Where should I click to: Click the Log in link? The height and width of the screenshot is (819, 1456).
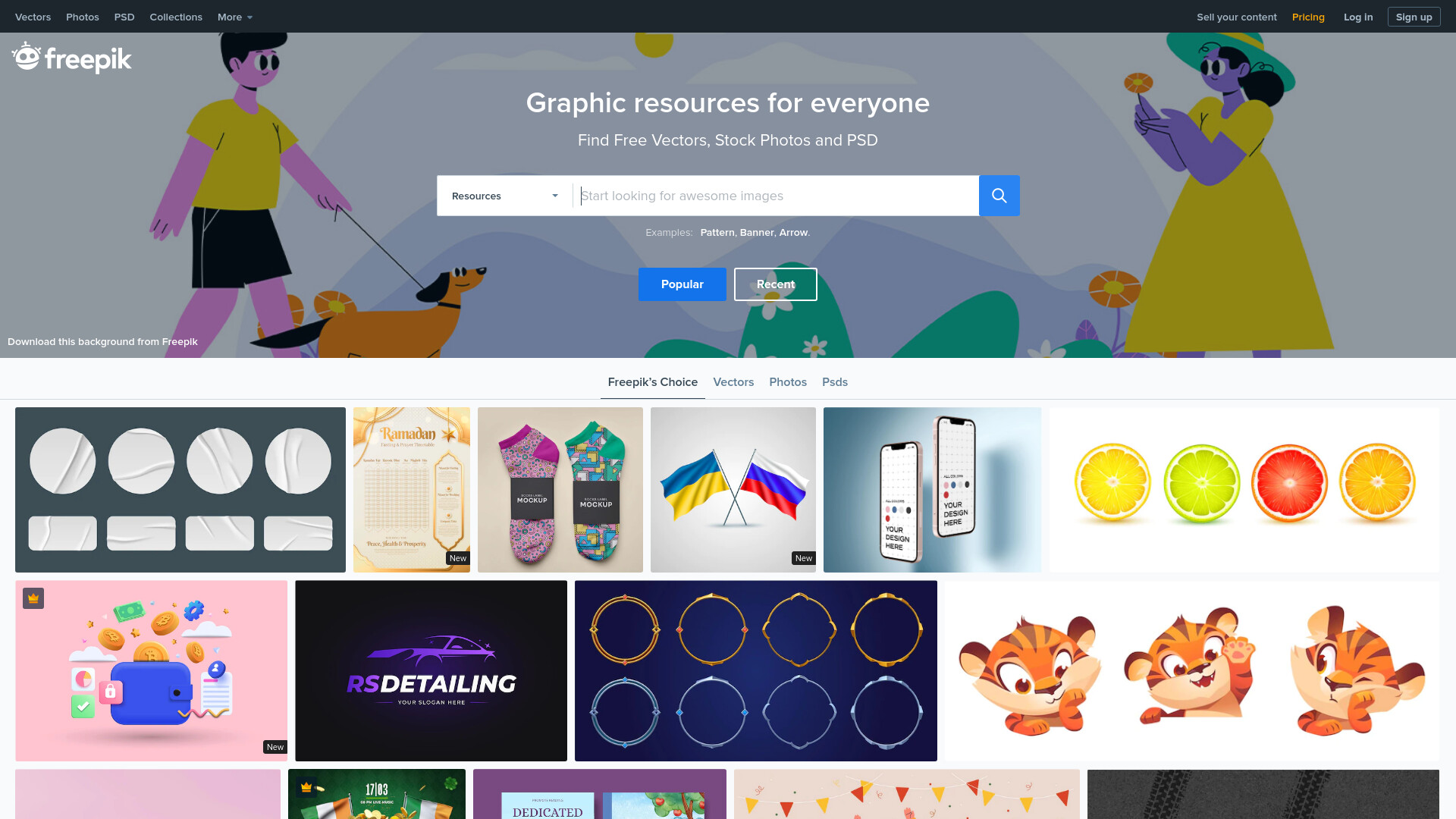(x=1358, y=17)
